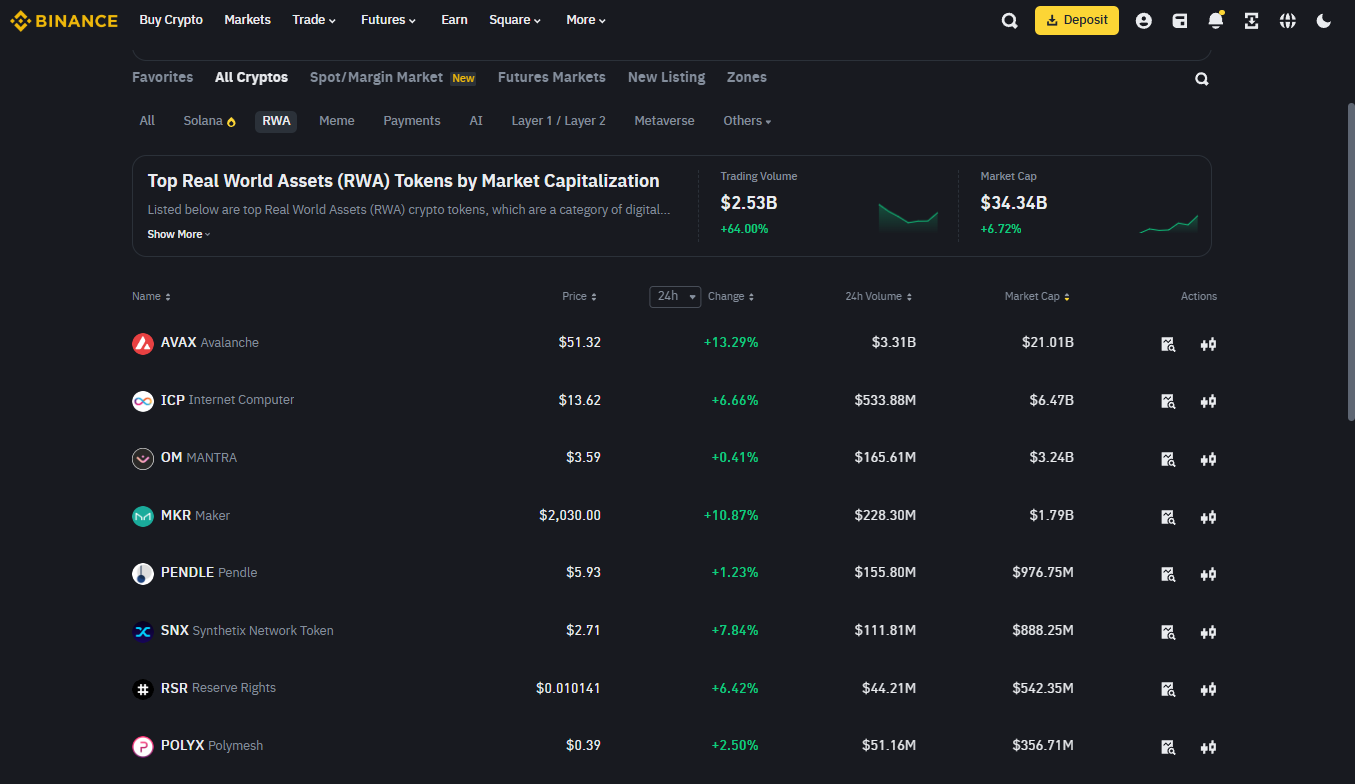Open the wallet icon in header
Viewport: 1355px width, 784px height.
pyautogui.click(x=1180, y=21)
